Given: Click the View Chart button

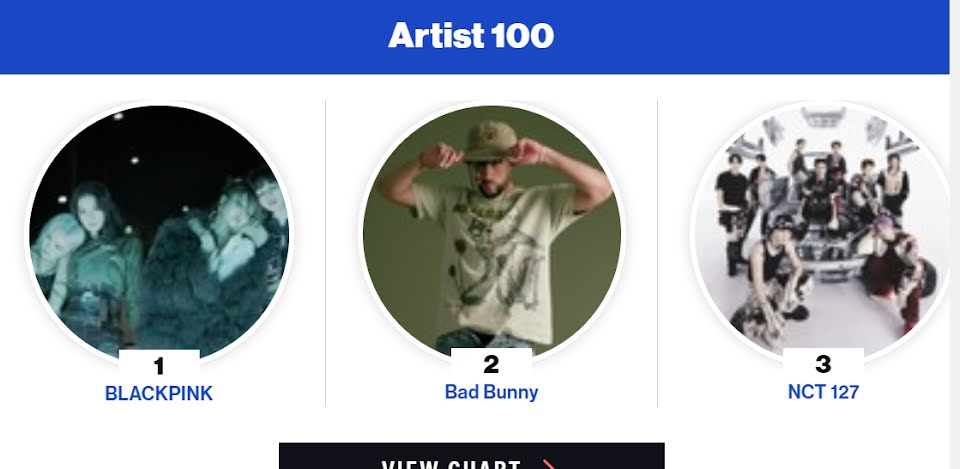Looking at the screenshot, I should 471,456.
